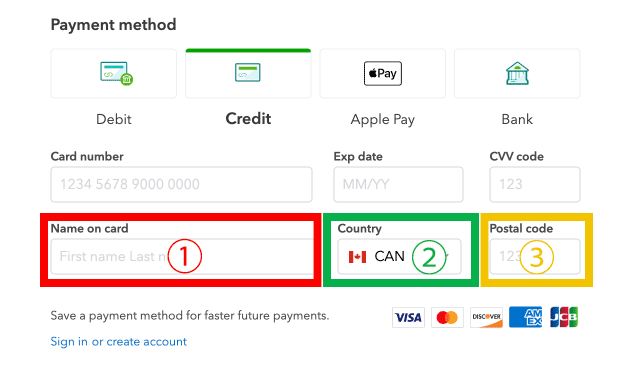
Task: Switch to the Apple Pay label tab
Action: (383, 120)
